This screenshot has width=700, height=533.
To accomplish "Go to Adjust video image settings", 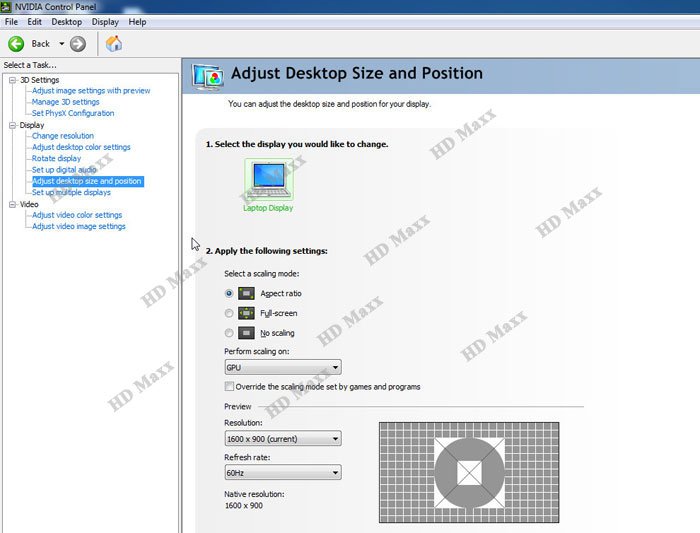I will 79,226.
